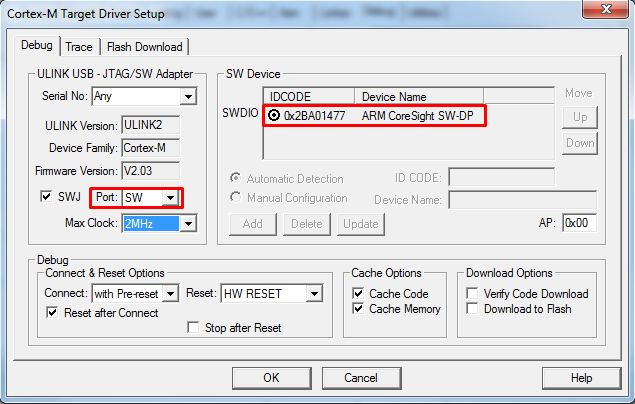
Task: Expand the Connect with Pre-reset dropdown
Action: coord(170,293)
